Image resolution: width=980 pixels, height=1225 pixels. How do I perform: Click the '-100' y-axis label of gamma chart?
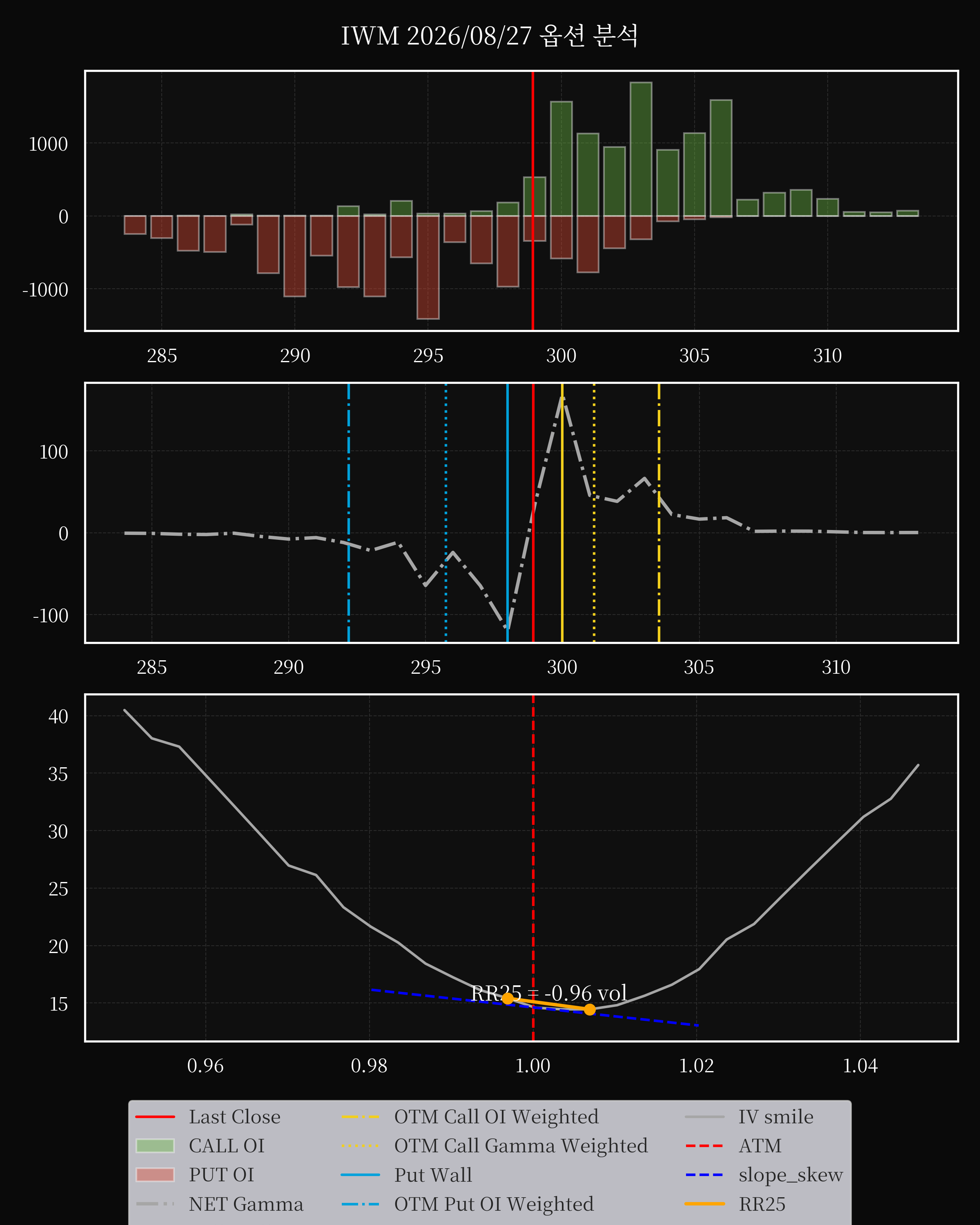click(50, 615)
